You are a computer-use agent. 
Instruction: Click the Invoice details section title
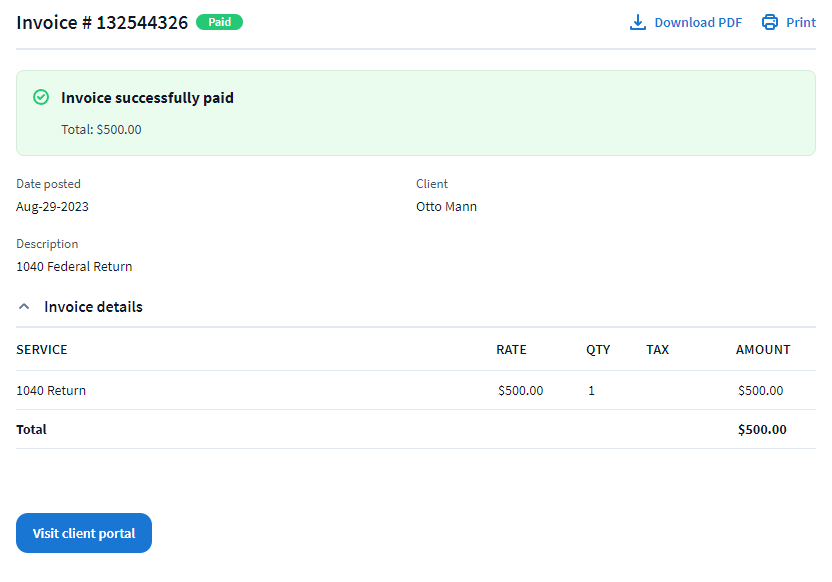(x=93, y=307)
